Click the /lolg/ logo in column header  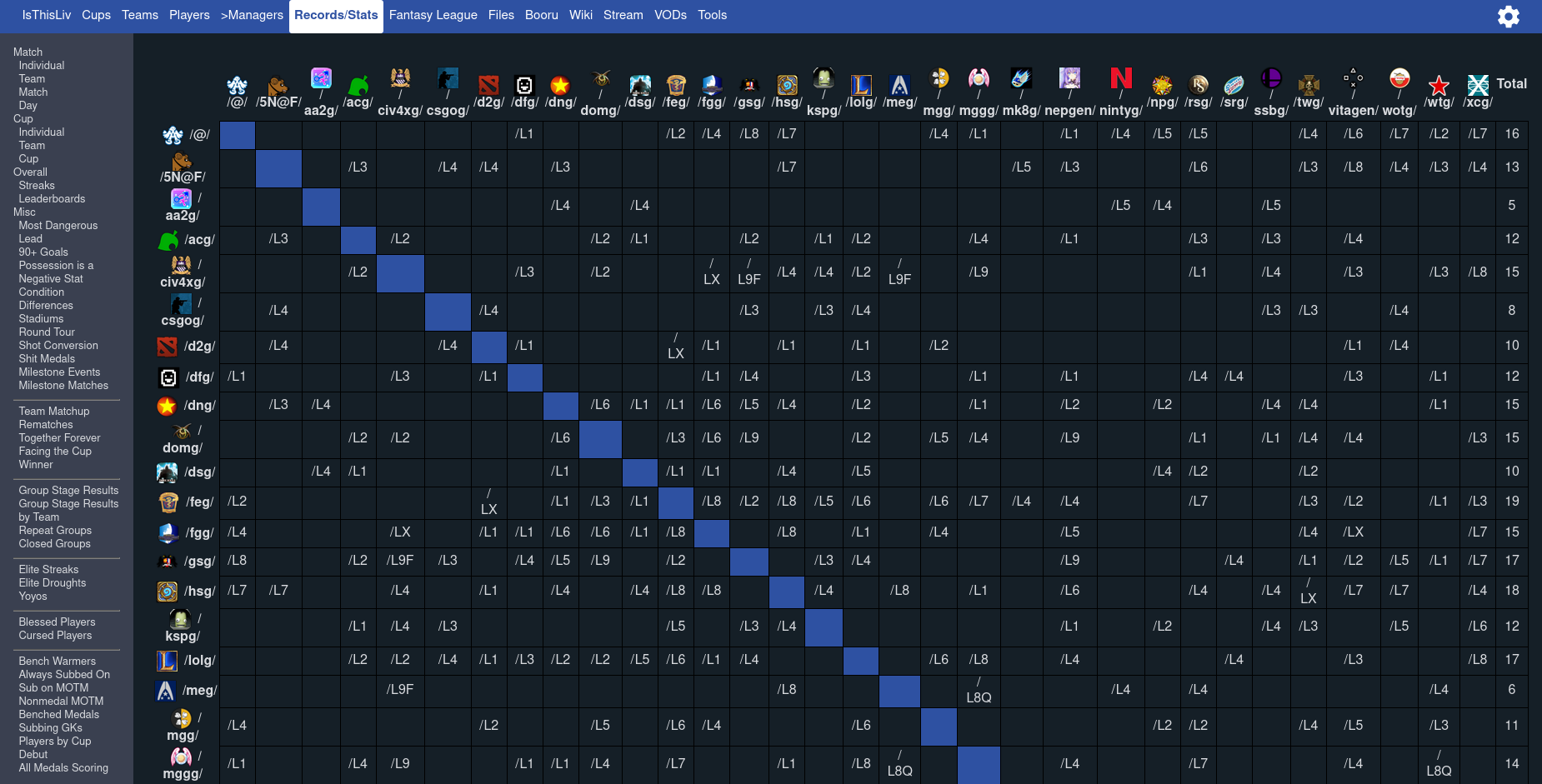(861, 85)
